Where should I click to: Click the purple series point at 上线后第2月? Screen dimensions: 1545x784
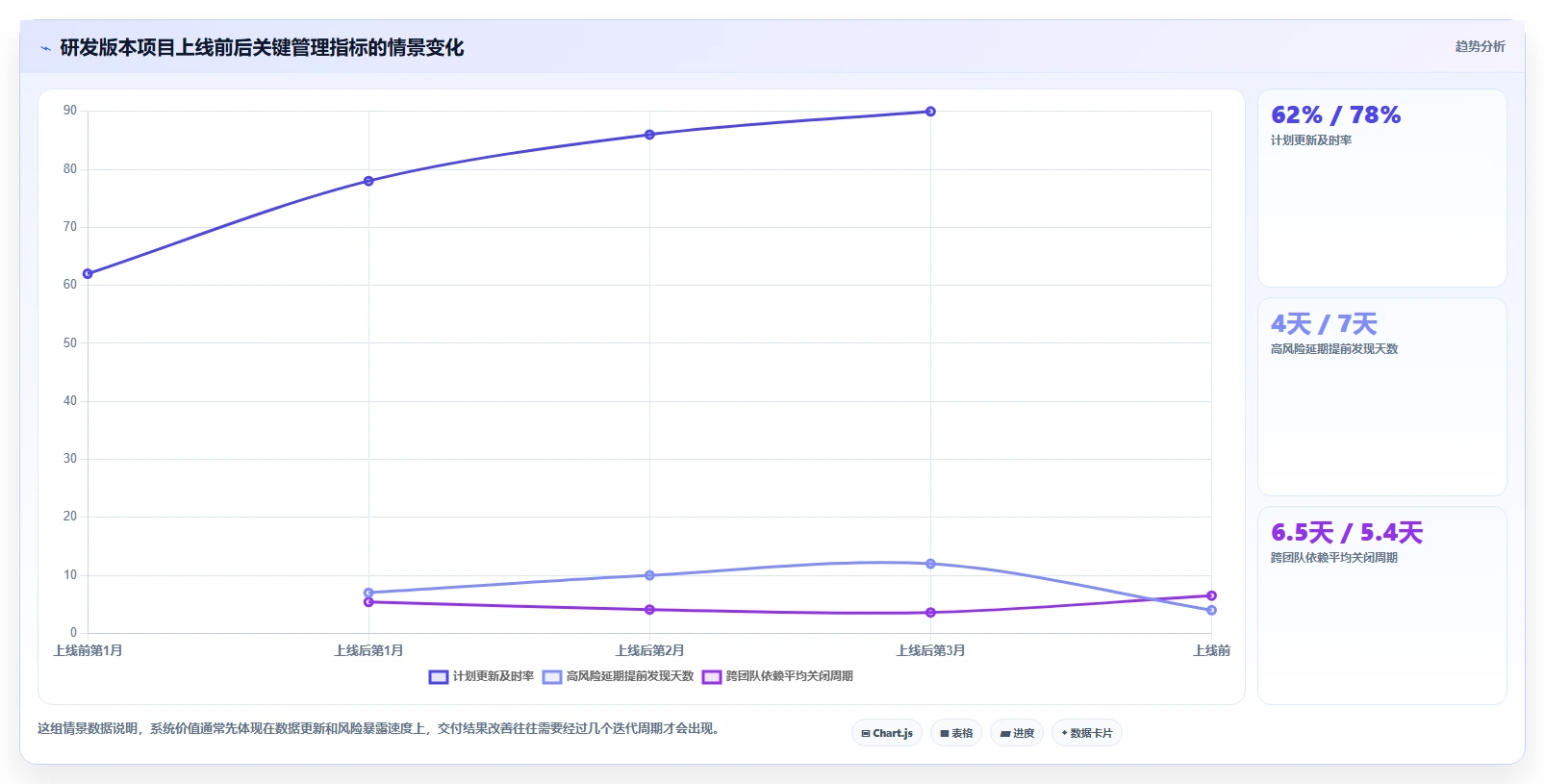pos(649,610)
